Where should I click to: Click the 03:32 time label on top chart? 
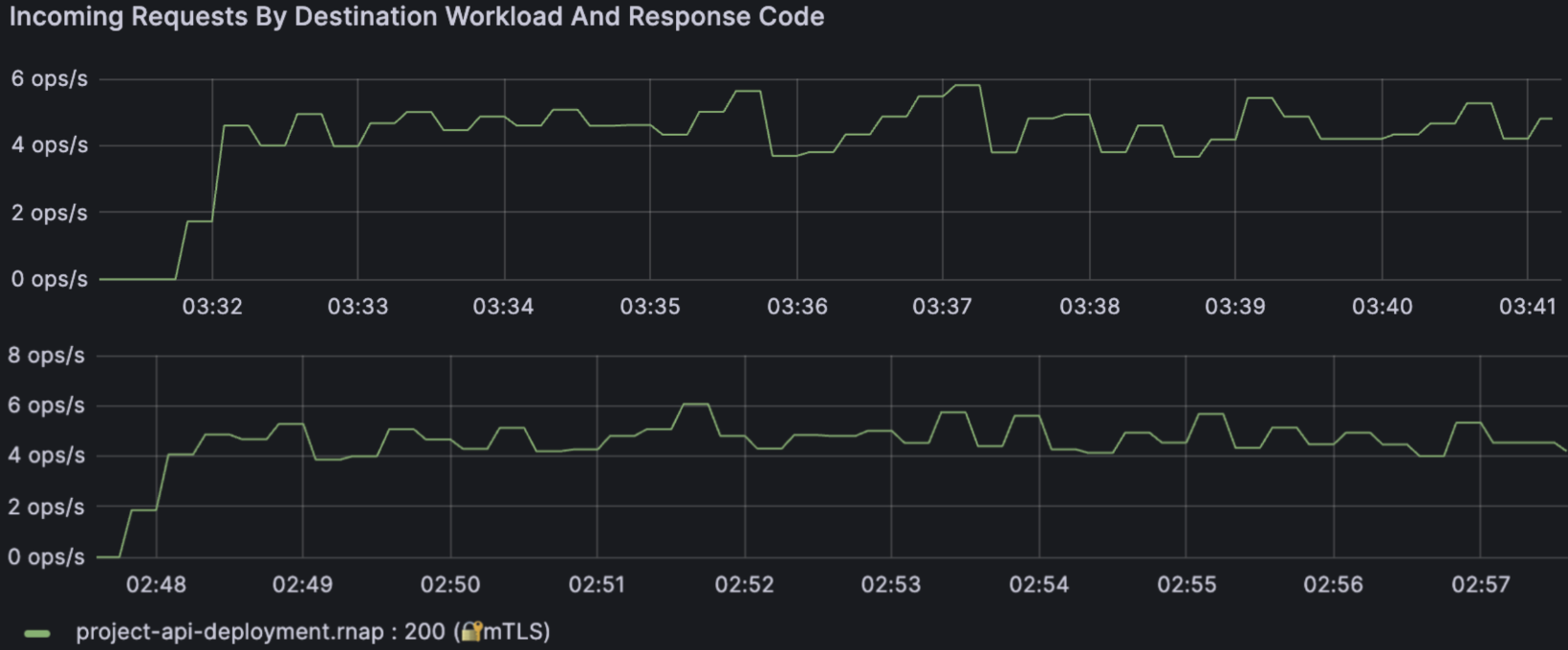pos(212,307)
